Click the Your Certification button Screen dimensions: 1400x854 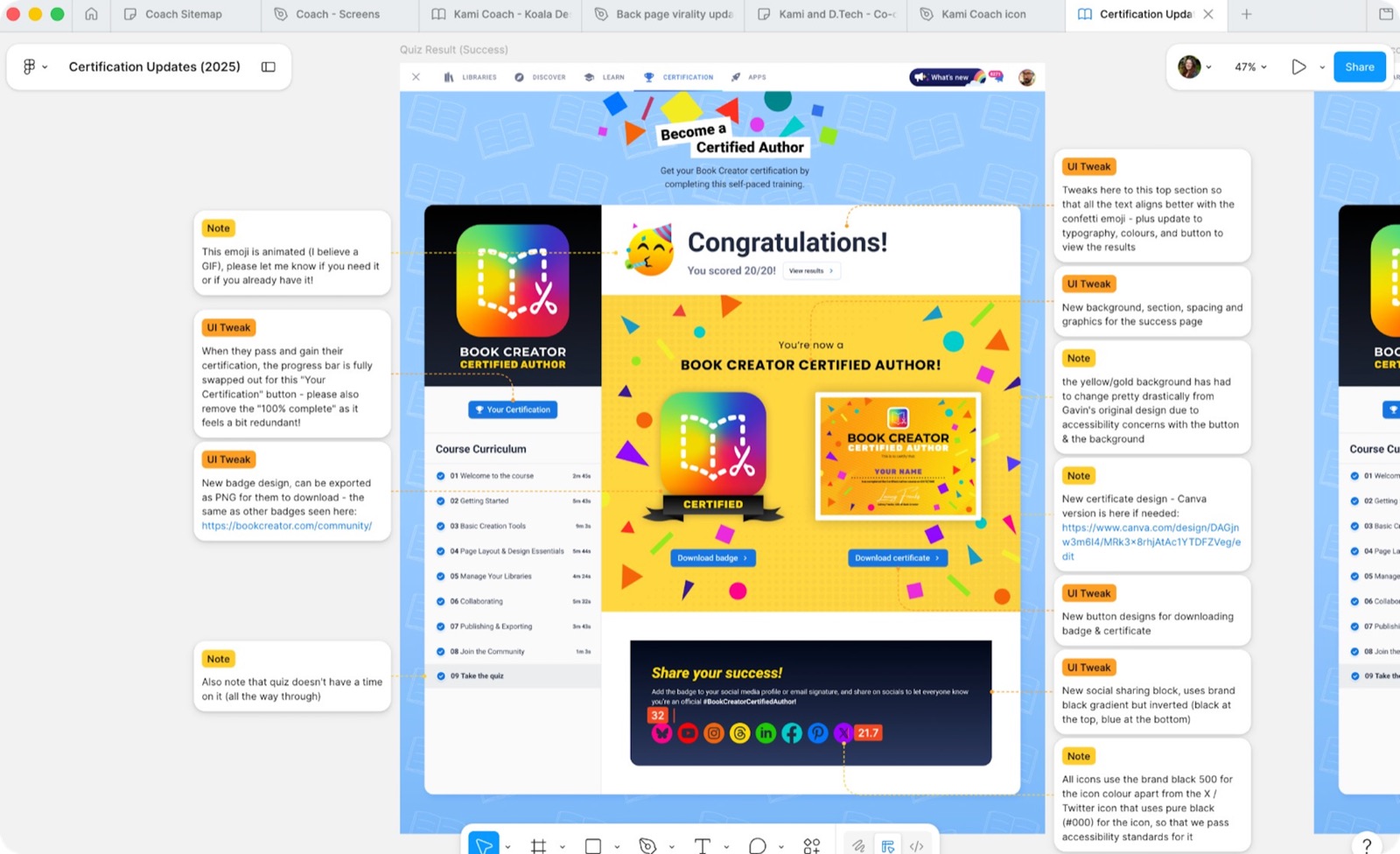[513, 409]
